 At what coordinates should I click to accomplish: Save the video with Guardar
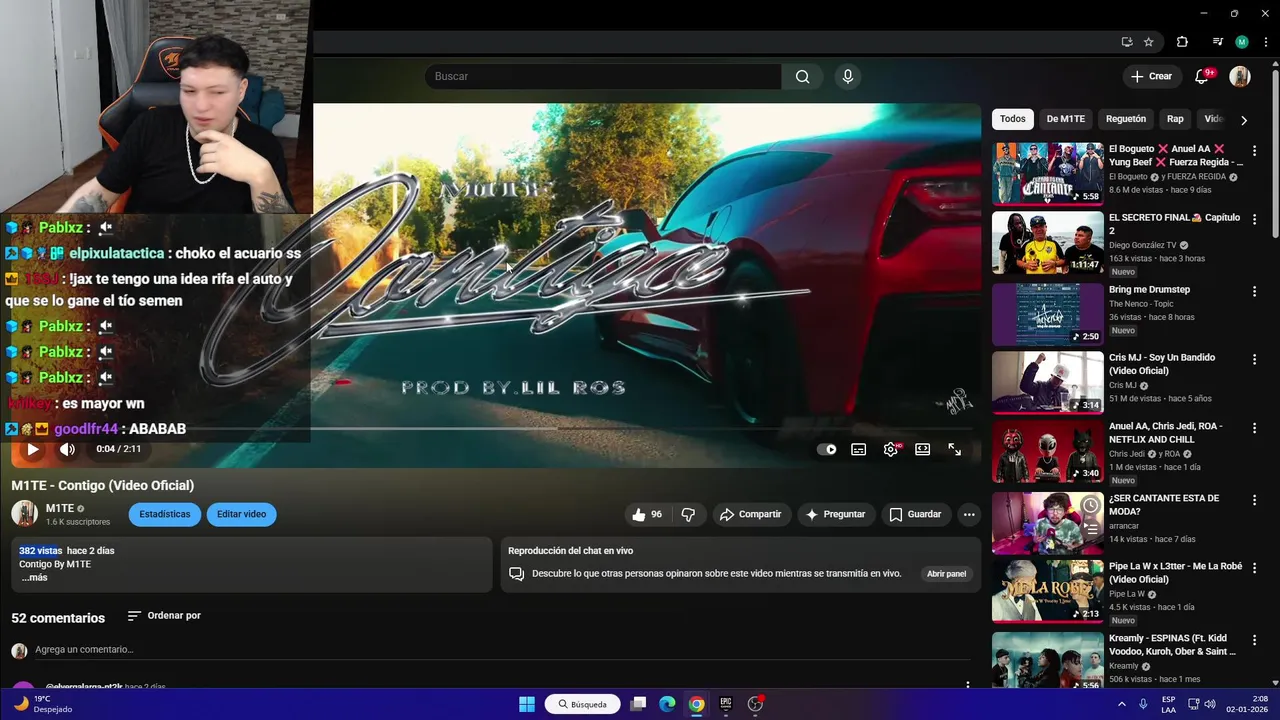pyautogui.click(x=915, y=514)
